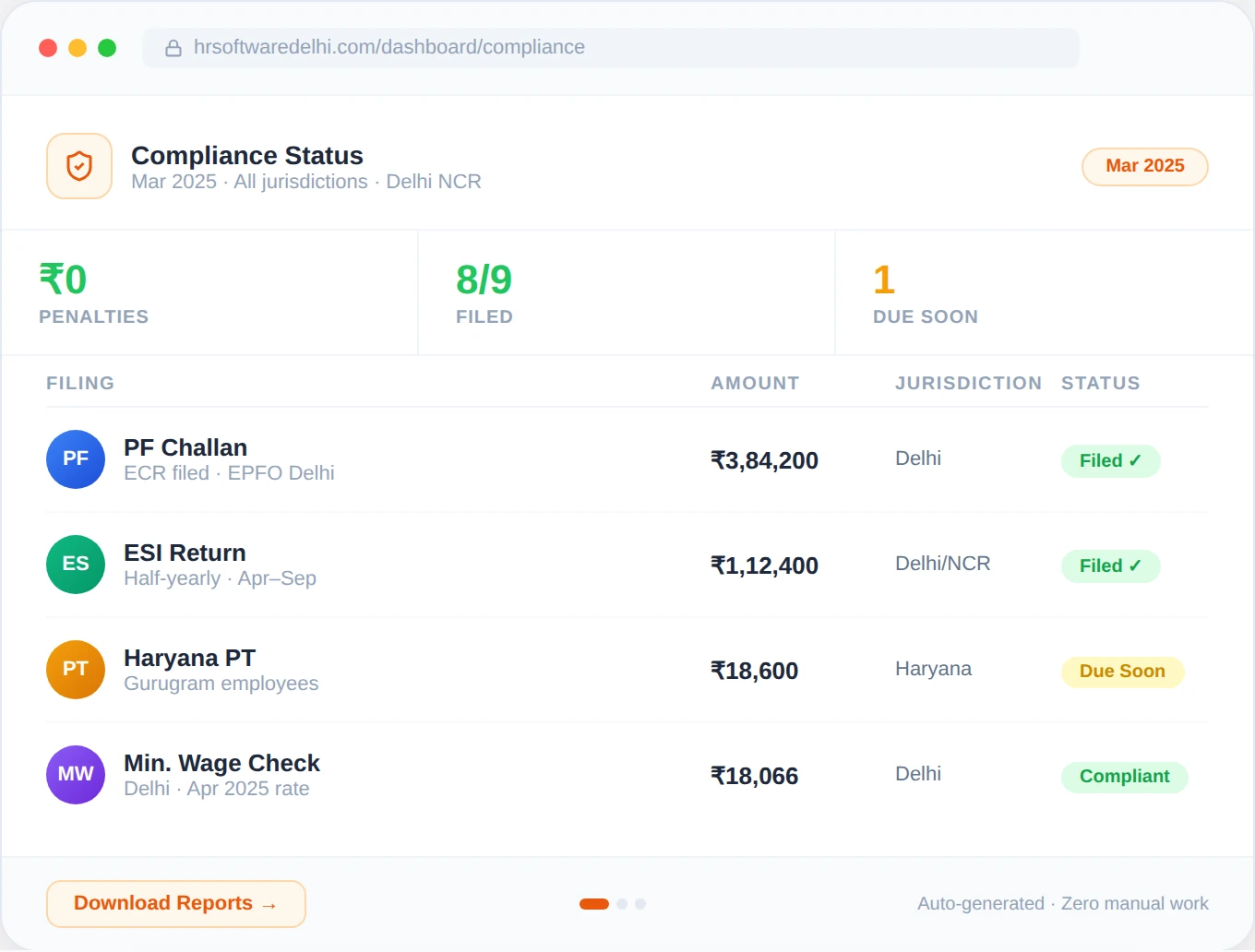
Task: Click the padlock icon in the address bar
Action: coord(173,47)
